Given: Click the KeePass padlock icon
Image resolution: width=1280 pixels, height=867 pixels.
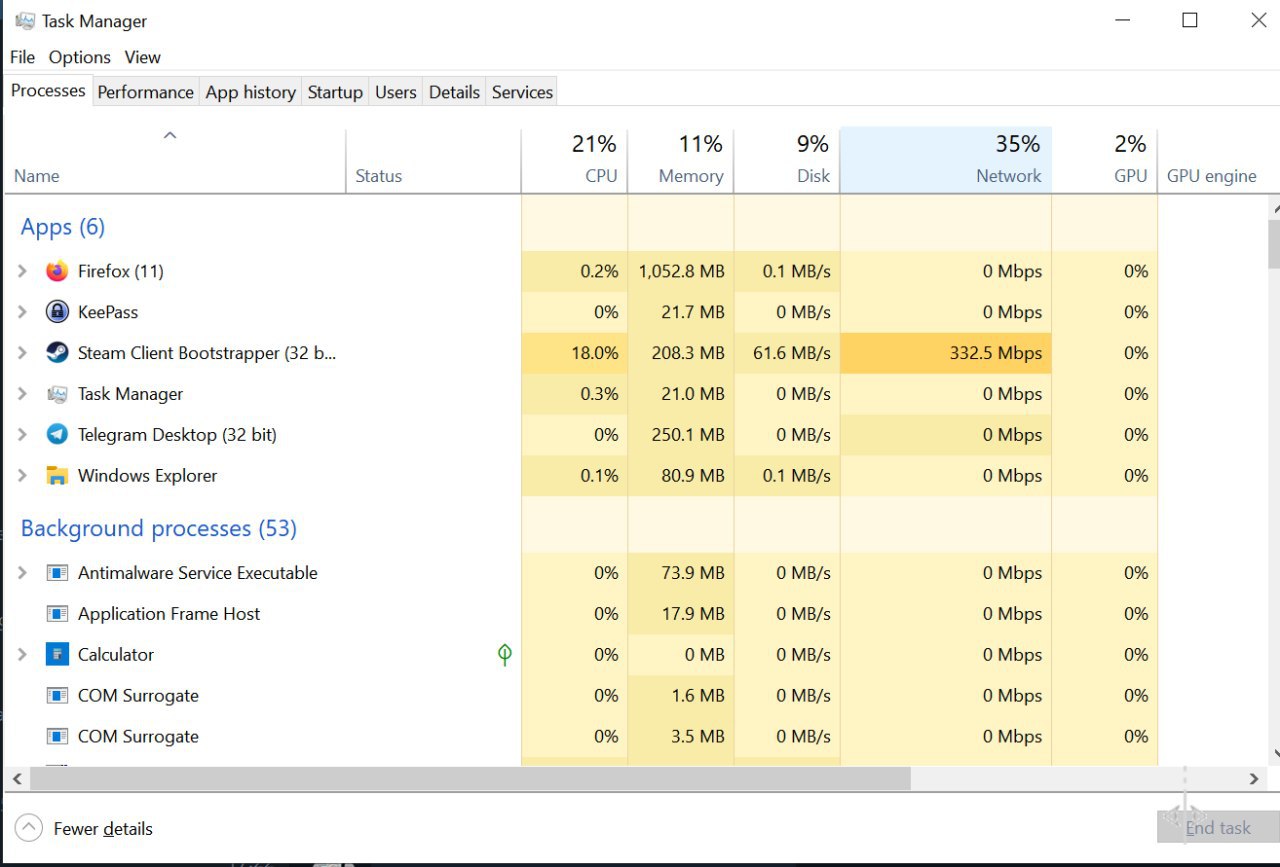Looking at the screenshot, I should click(x=57, y=312).
